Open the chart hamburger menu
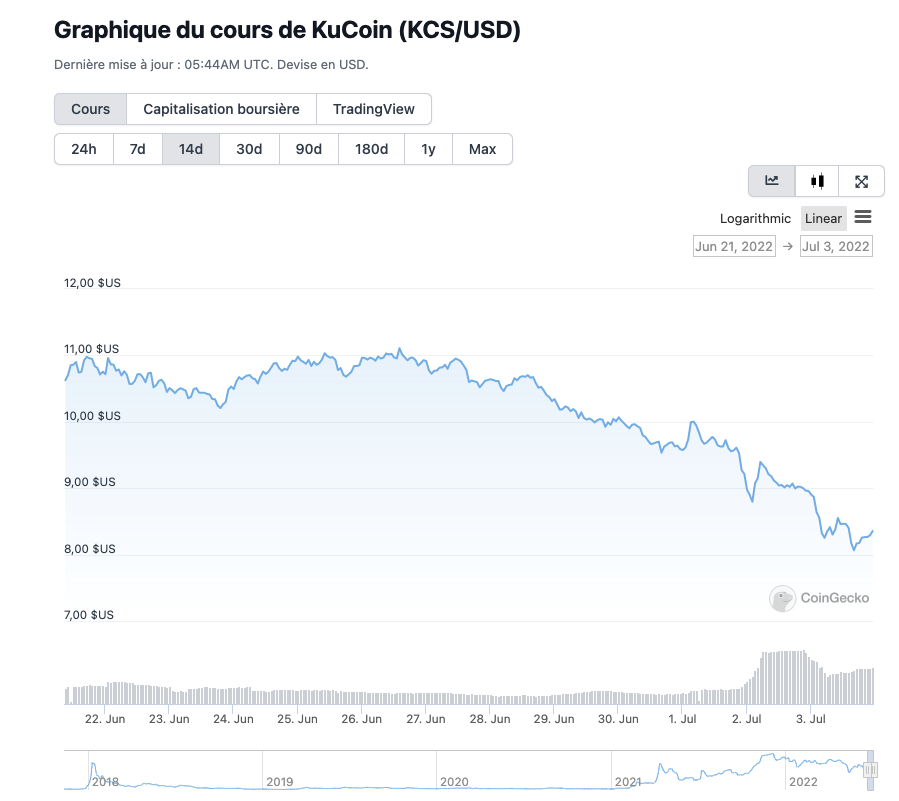Viewport: 899px width, 801px height. 863,217
